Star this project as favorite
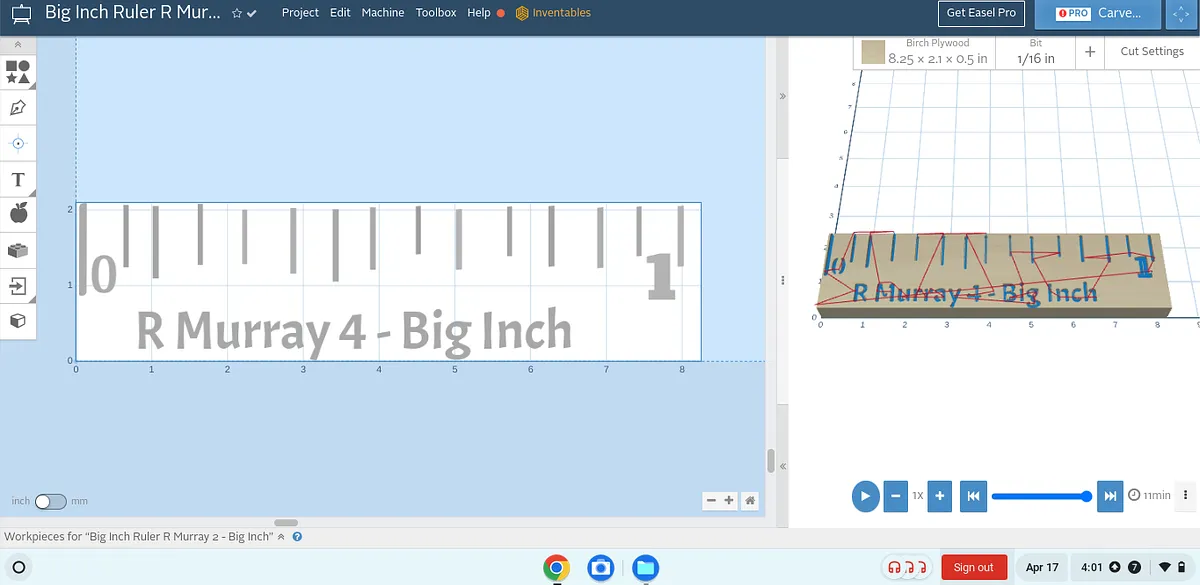The width and height of the screenshot is (1200, 585). coord(236,13)
